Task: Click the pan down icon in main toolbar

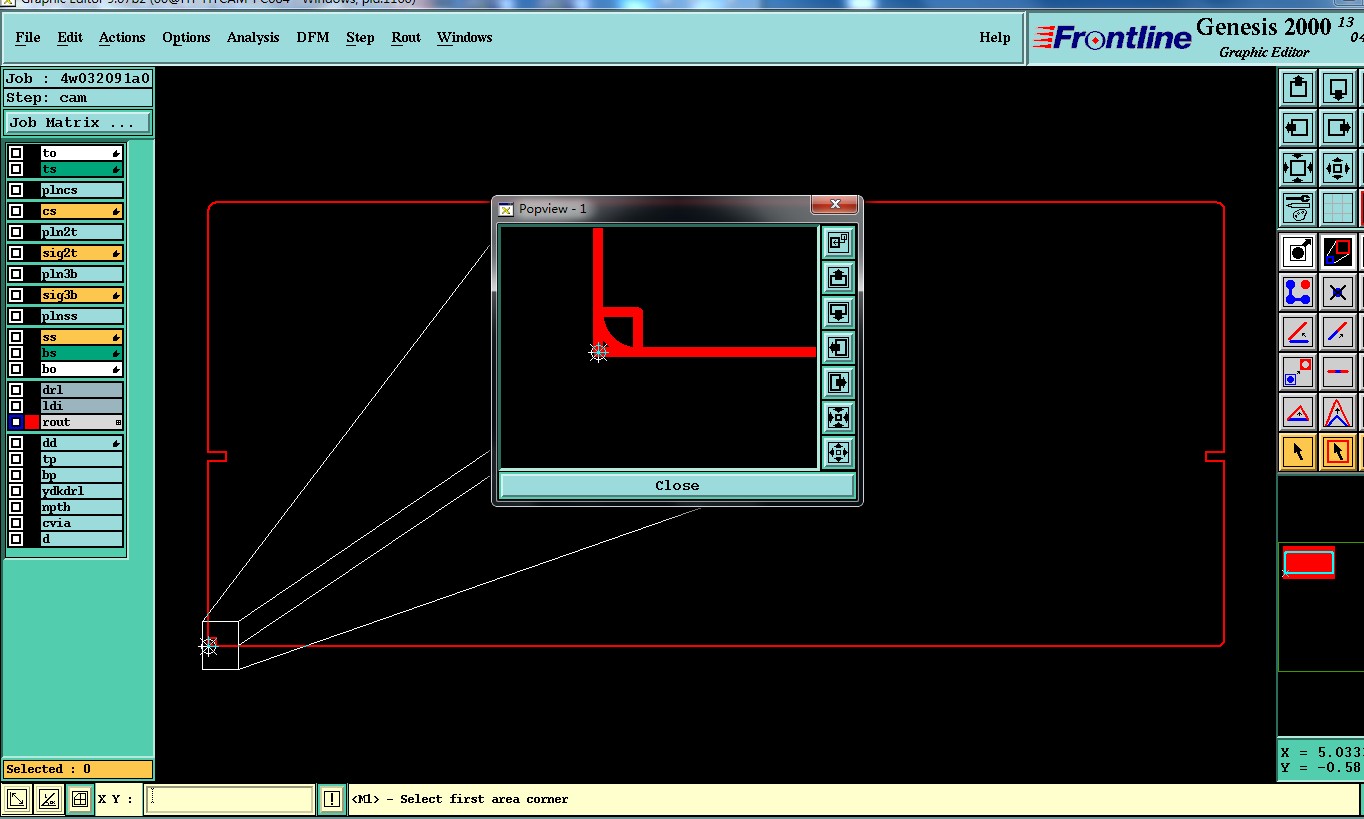Action: click(1338, 88)
